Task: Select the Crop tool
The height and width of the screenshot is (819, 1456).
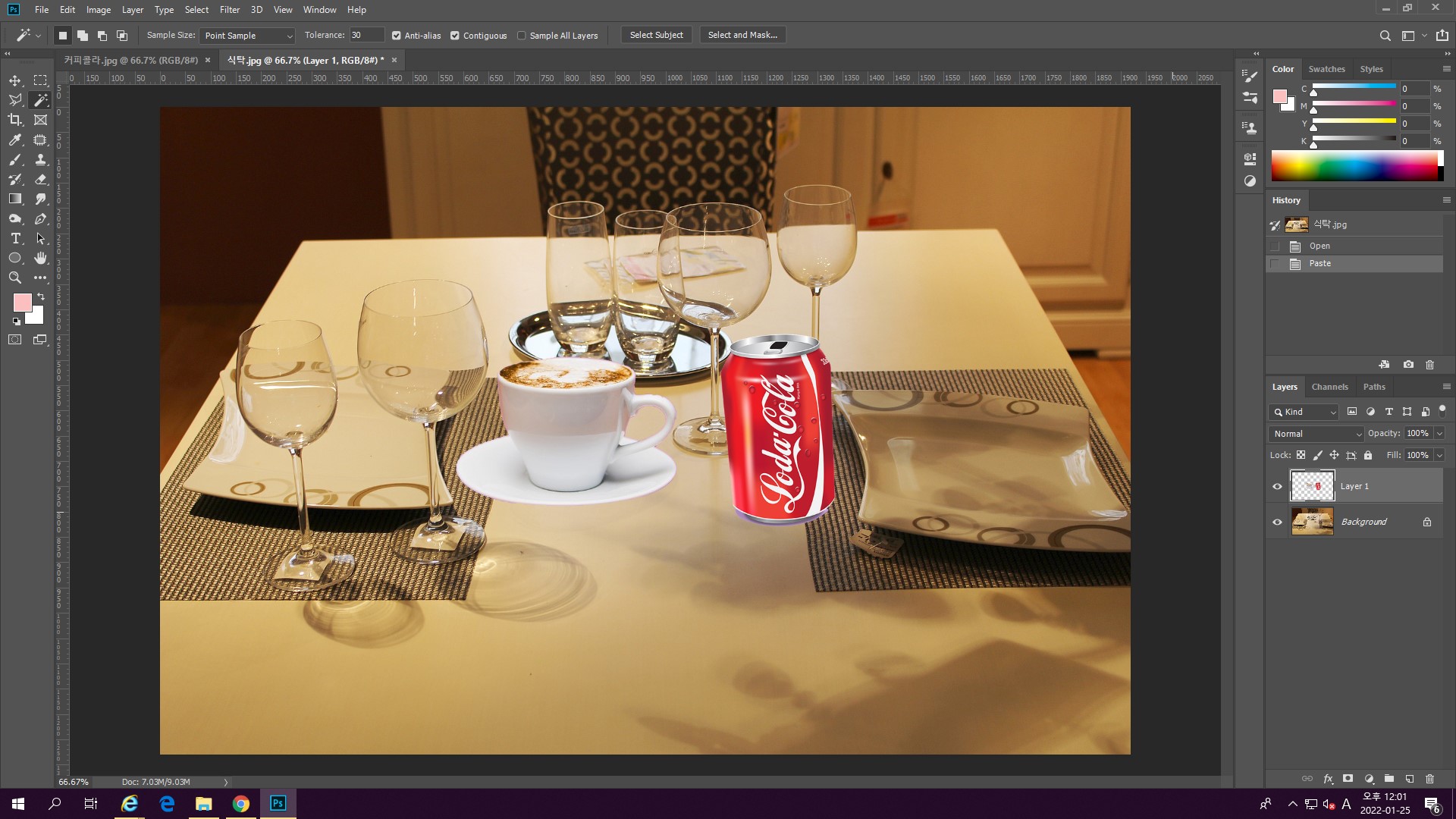Action: click(15, 120)
